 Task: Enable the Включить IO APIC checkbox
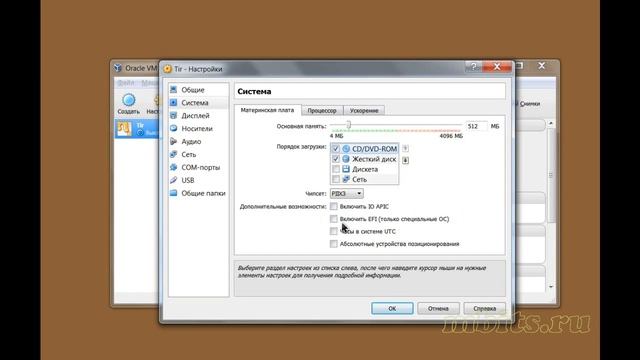click(x=334, y=206)
